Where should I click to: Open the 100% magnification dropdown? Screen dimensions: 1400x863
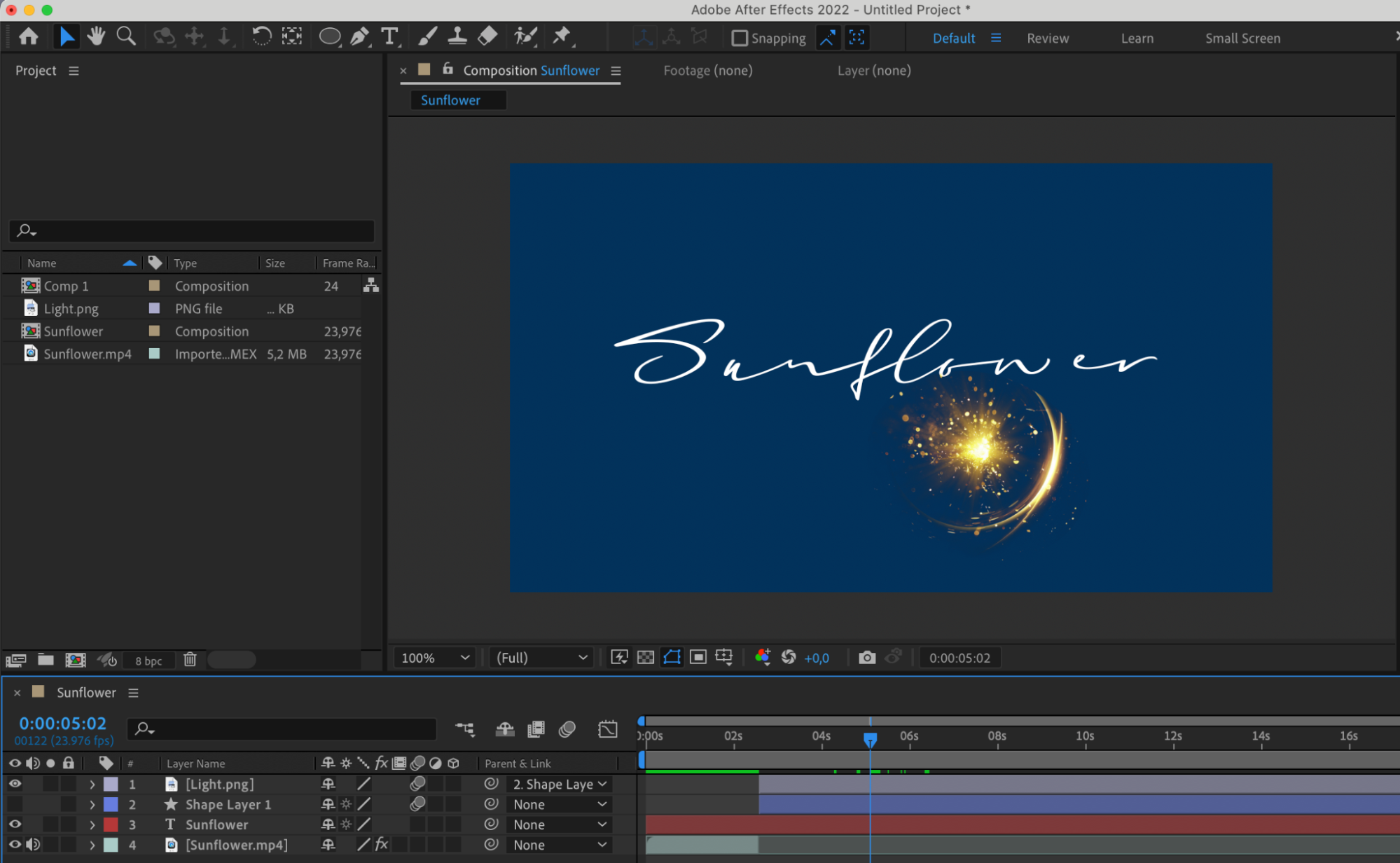click(x=434, y=658)
